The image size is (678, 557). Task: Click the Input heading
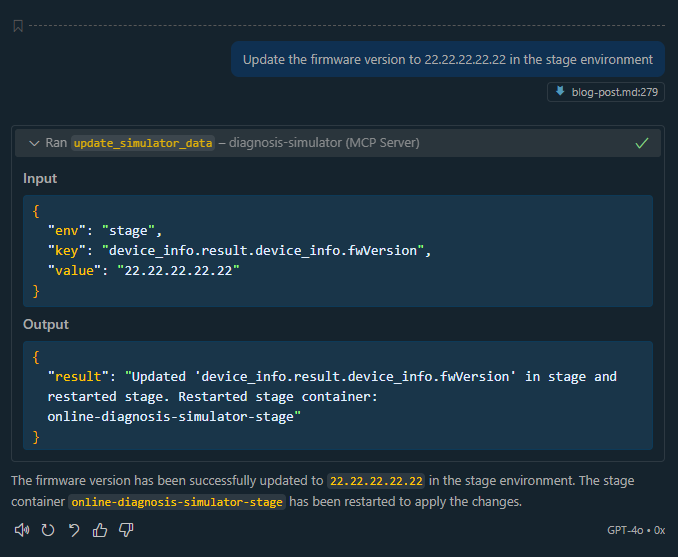40,179
